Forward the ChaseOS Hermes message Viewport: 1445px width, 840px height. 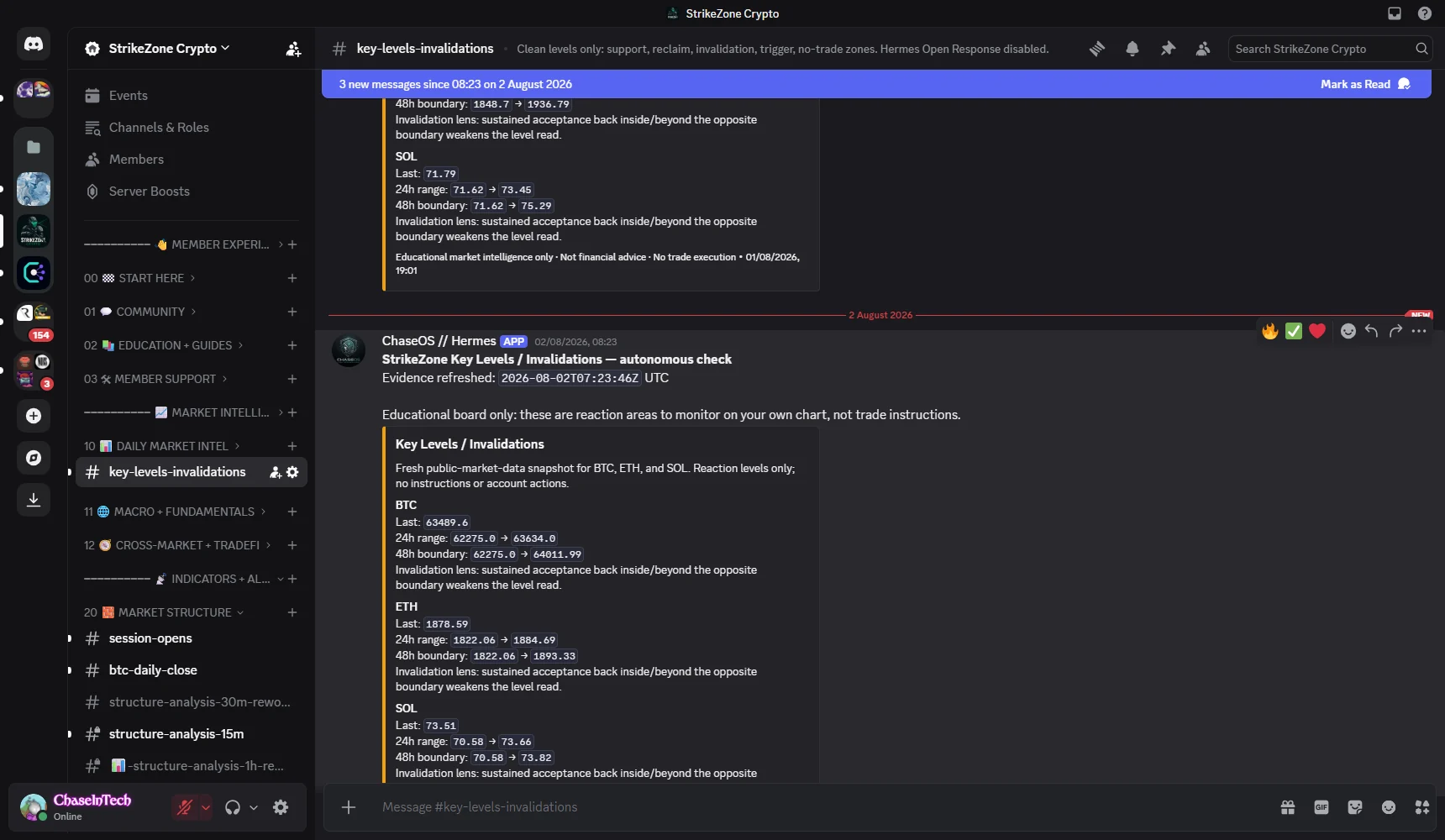[x=1395, y=331]
